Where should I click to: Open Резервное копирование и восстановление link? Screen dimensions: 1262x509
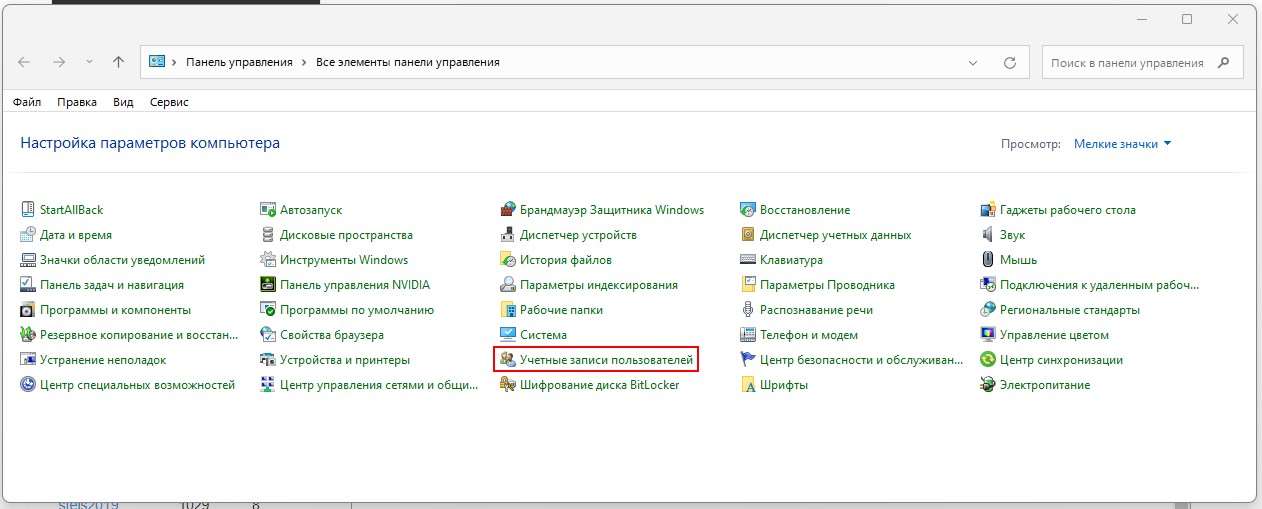coord(140,335)
